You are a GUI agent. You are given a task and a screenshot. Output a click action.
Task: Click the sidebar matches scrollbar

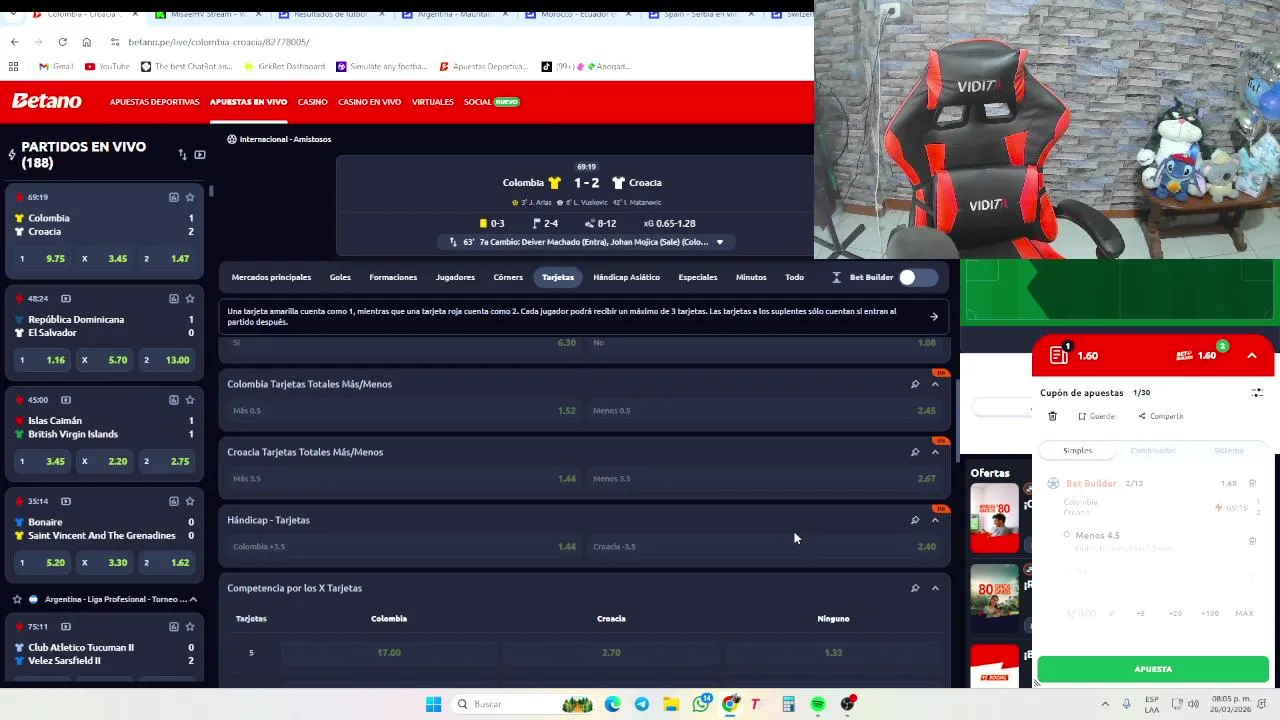click(x=211, y=190)
